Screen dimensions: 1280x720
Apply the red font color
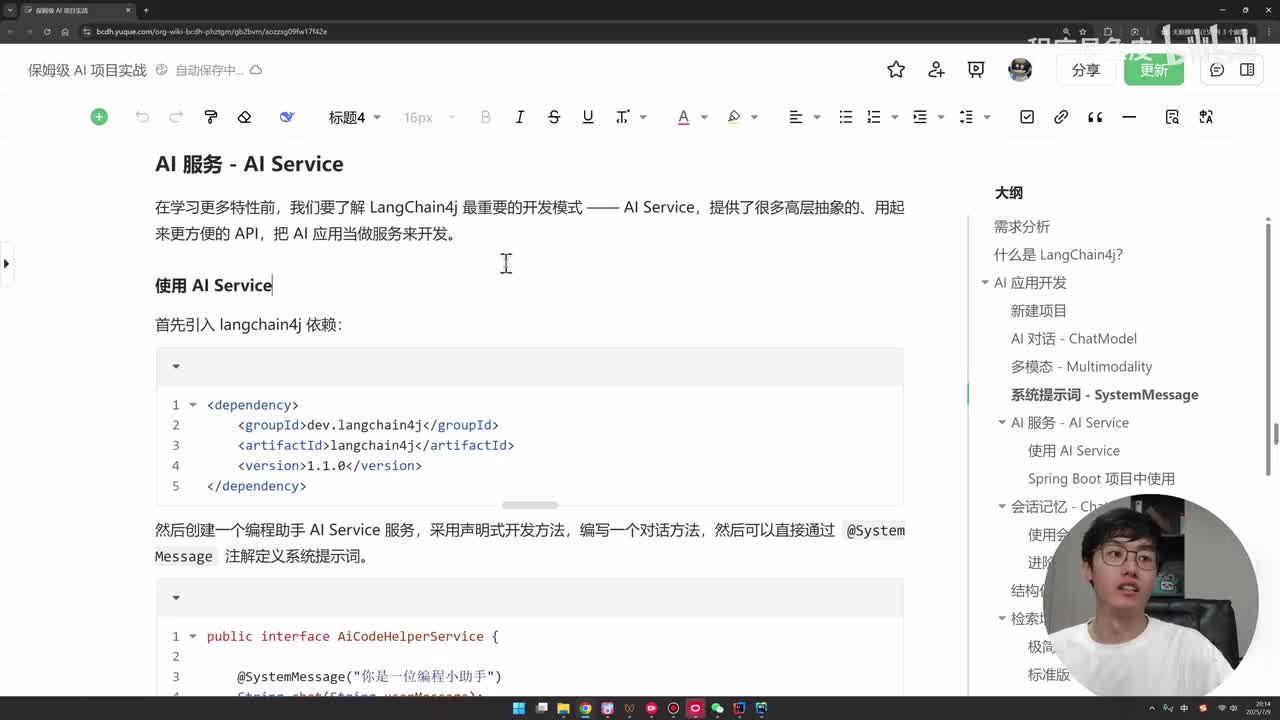[684, 117]
